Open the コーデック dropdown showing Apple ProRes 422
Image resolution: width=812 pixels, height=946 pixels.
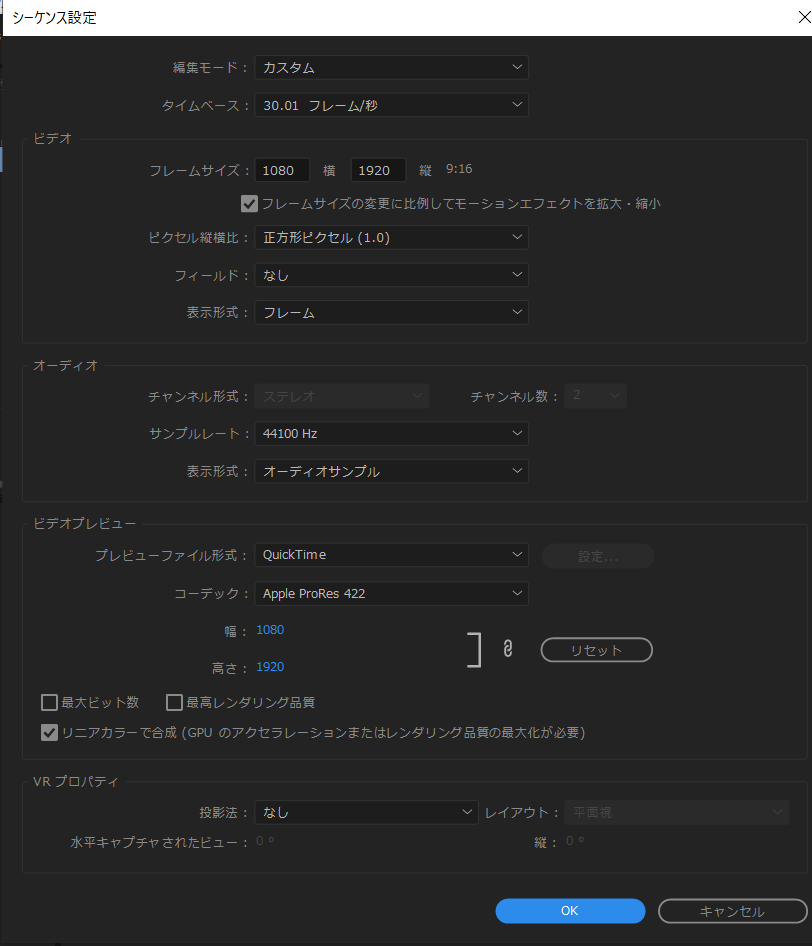391,593
